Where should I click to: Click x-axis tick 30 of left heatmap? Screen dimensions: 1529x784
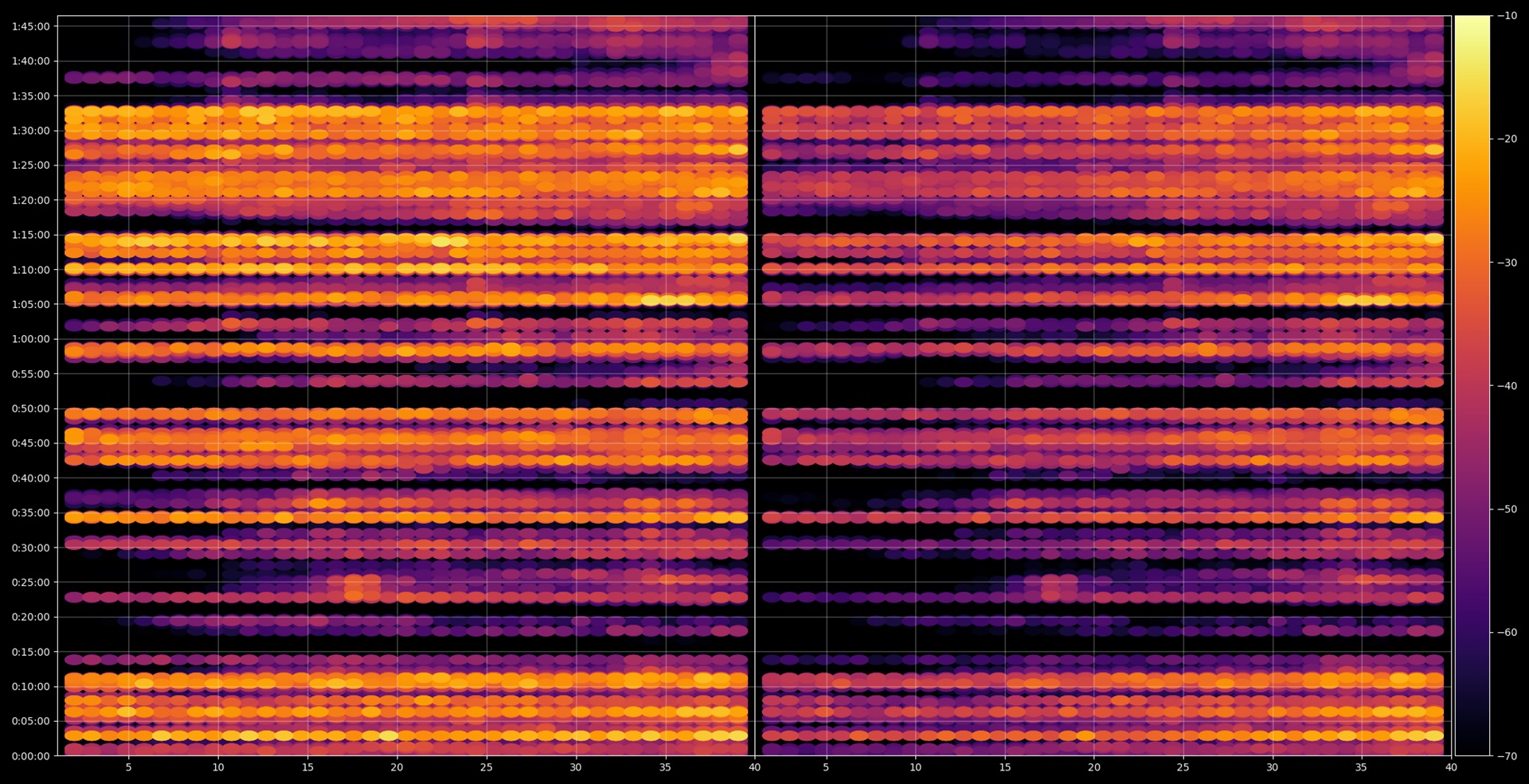click(x=576, y=767)
